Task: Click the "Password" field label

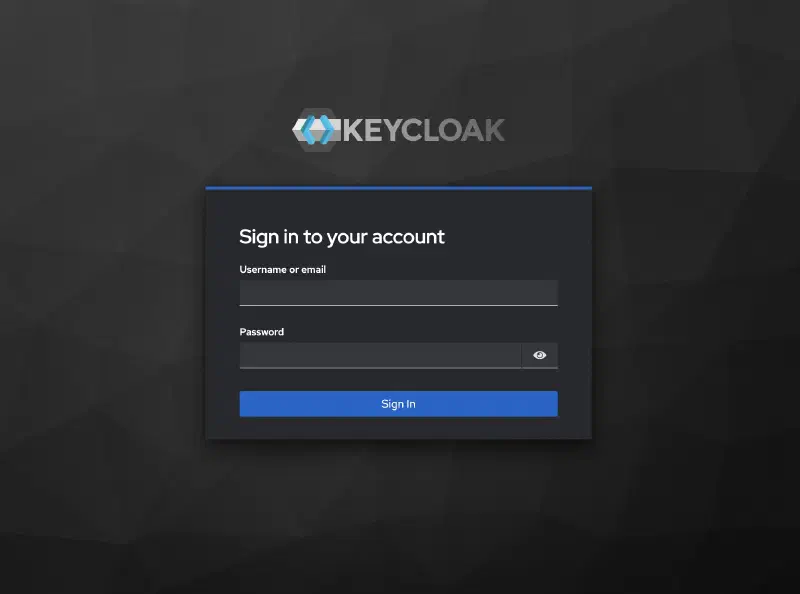Action: (x=262, y=332)
